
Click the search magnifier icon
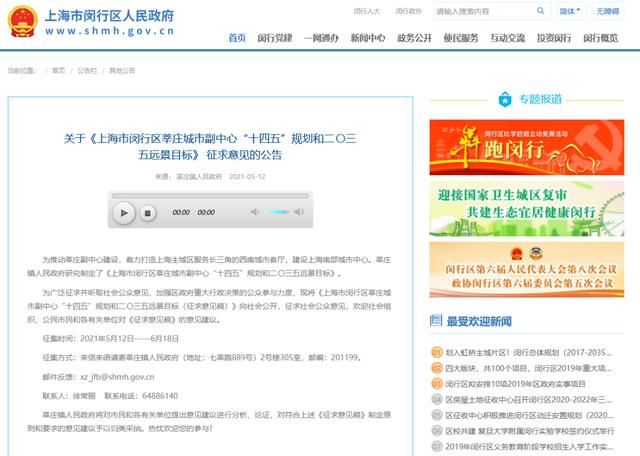540,11
